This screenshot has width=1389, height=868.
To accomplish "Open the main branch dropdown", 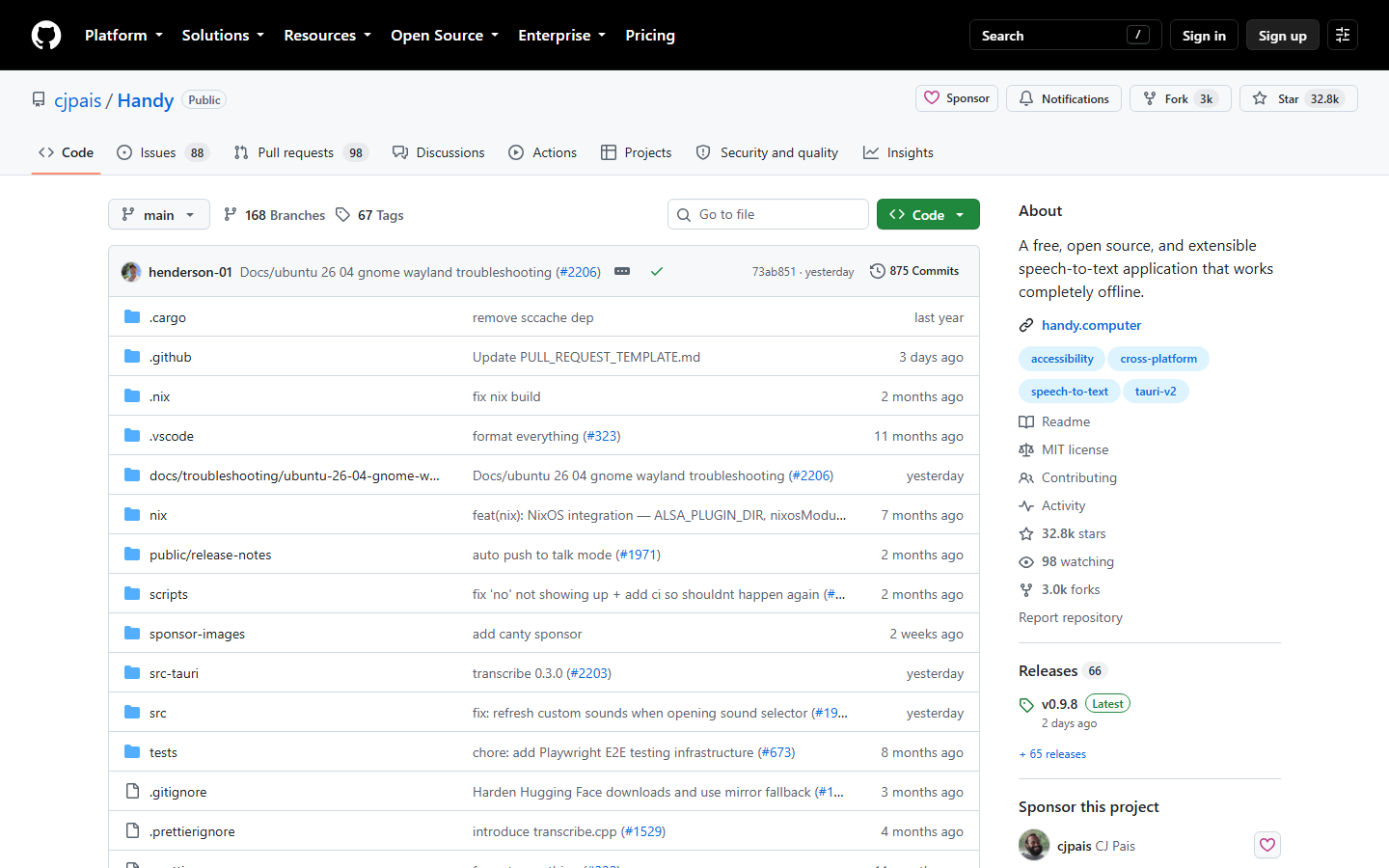I will (x=159, y=215).
